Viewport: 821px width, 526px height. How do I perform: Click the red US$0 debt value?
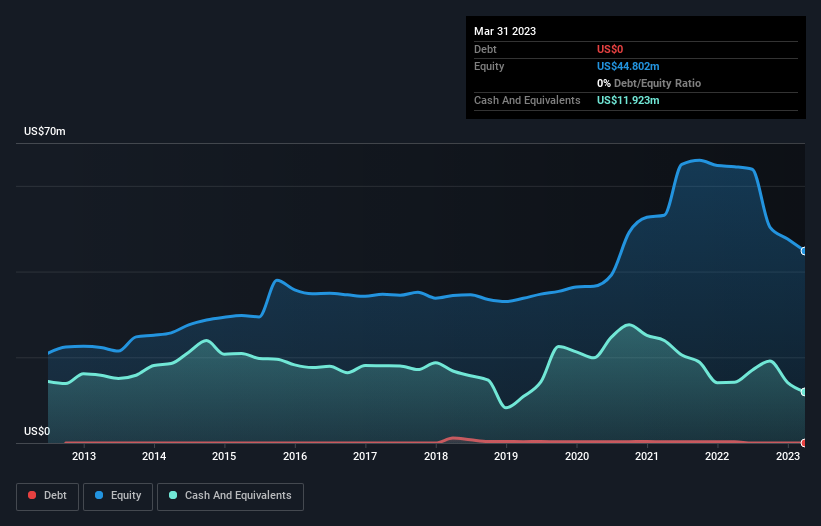pyautogui.click(x=610, y=49)
